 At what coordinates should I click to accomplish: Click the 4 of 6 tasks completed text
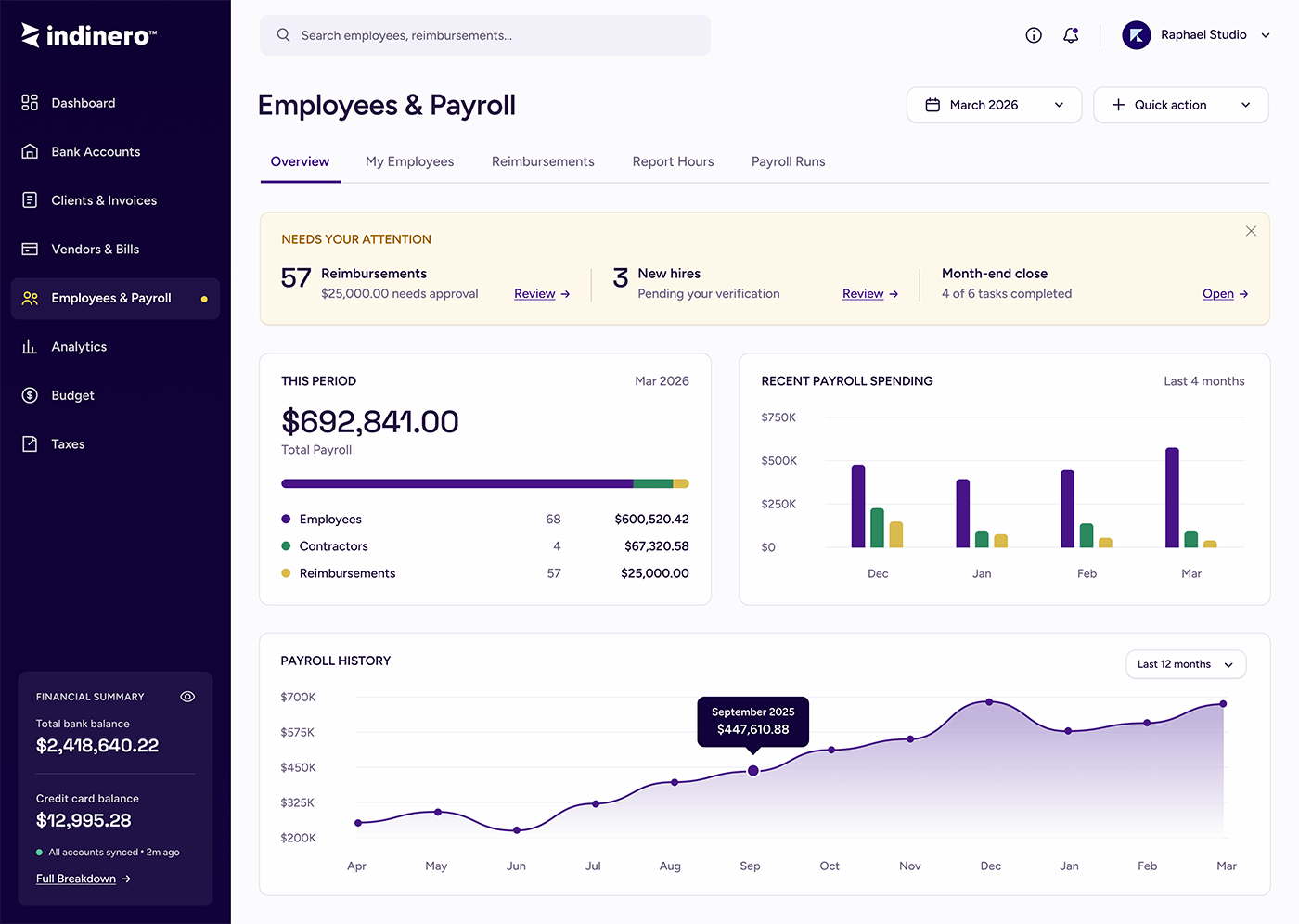point(1007,294)
